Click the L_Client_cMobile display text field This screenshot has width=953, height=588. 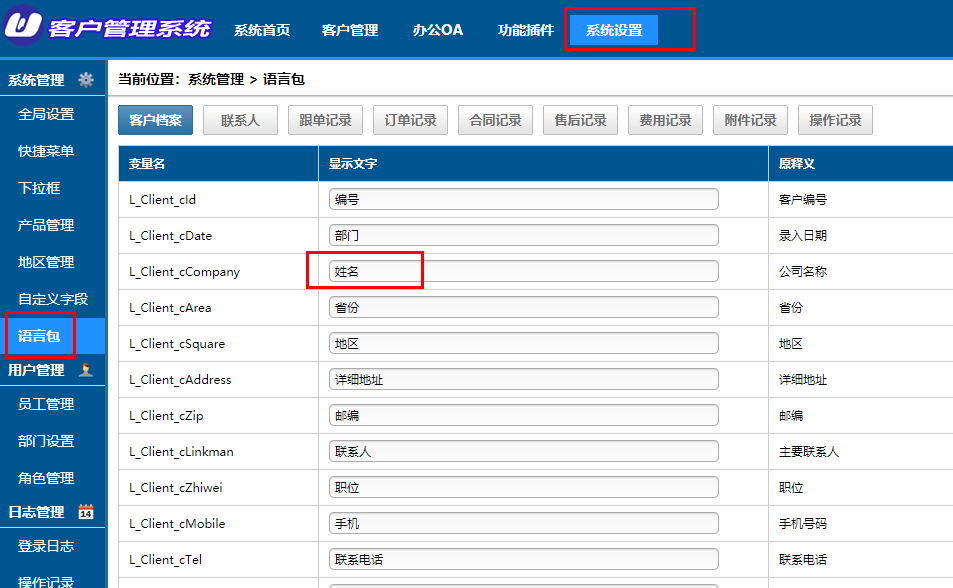coord(524,523)
